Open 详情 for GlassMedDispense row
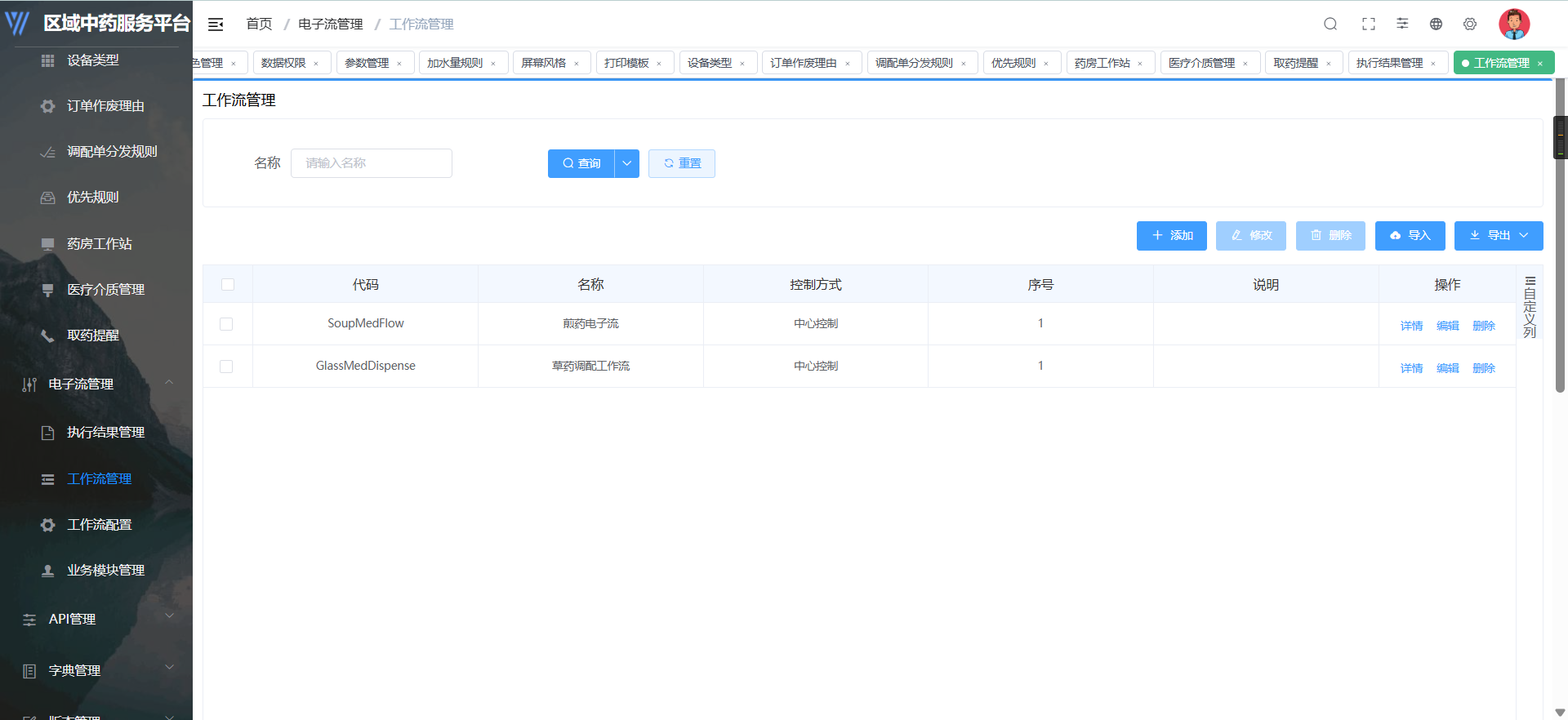1568x720 pixels. pos(1412,368)
